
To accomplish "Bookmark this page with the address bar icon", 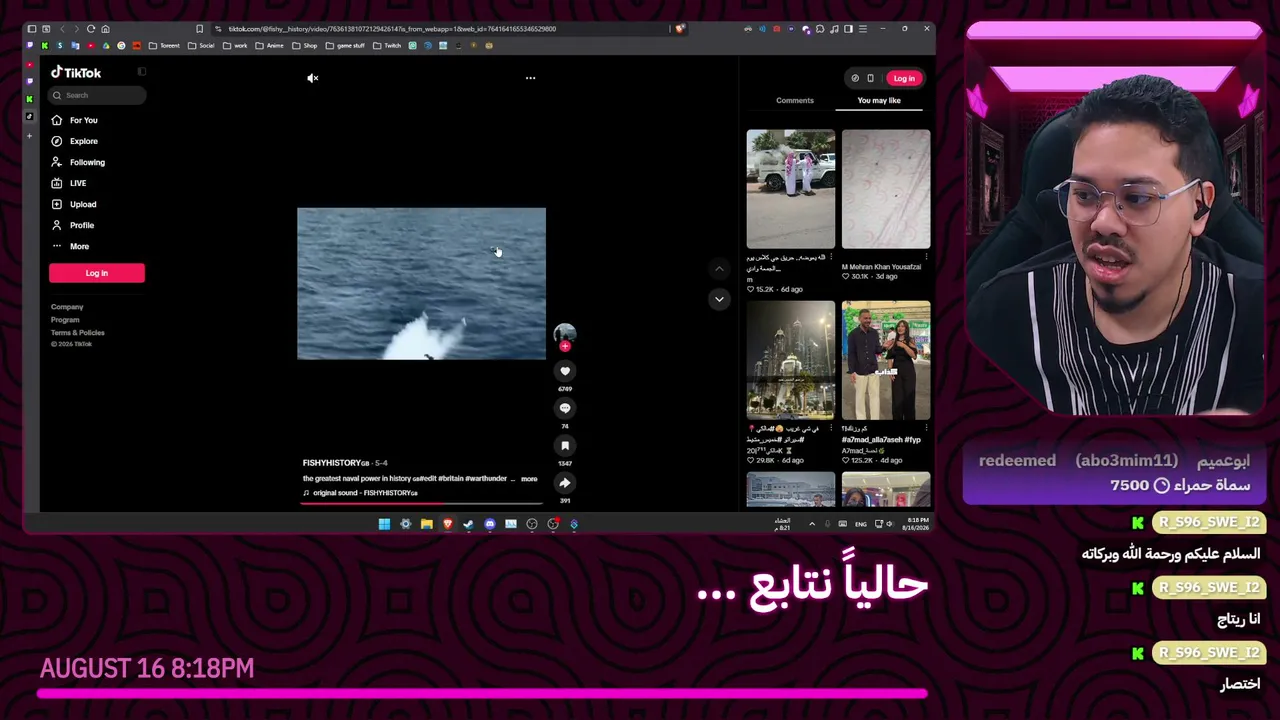I will coord(200,29).
